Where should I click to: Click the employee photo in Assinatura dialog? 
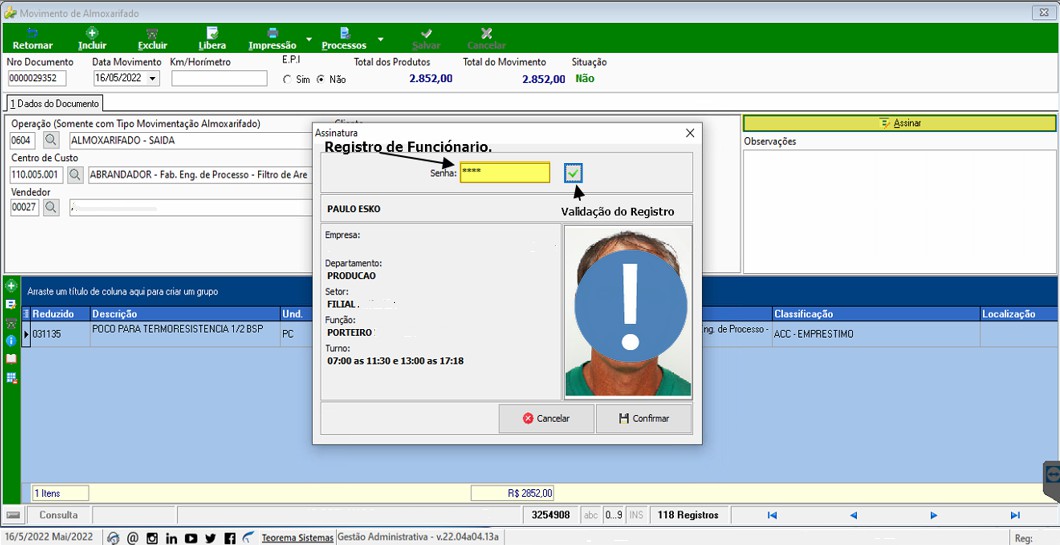coord(628,311)
